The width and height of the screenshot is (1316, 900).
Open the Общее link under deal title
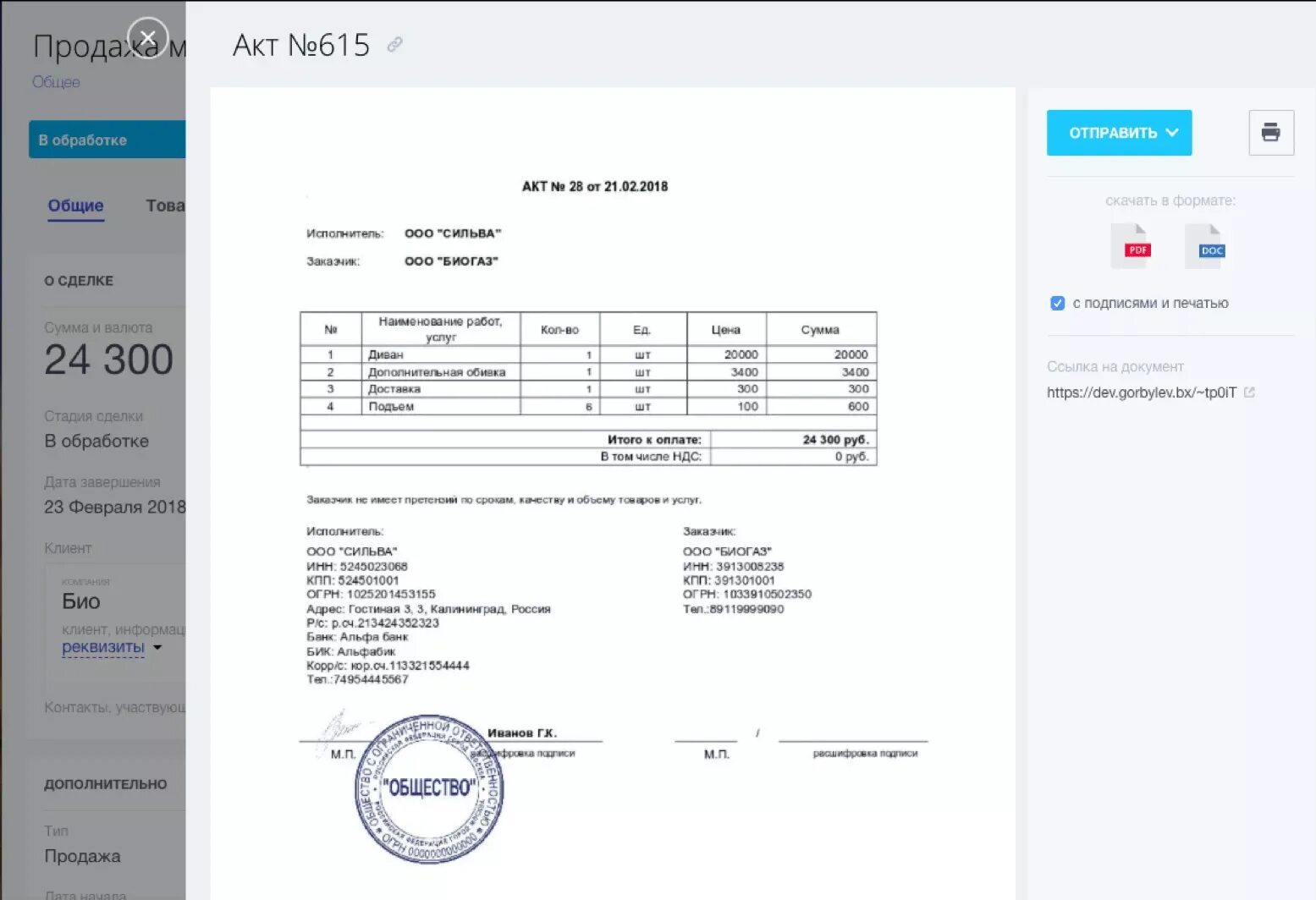[x=56, y=82]
